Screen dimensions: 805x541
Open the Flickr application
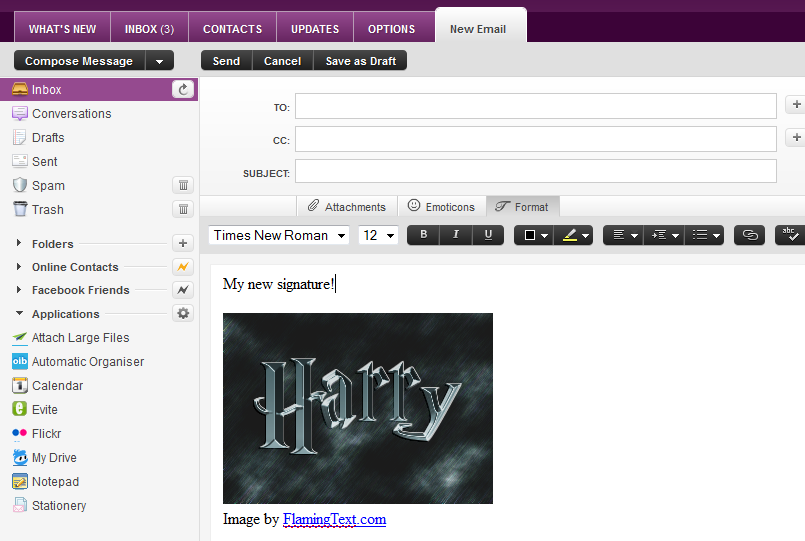(x=46, y=434)
